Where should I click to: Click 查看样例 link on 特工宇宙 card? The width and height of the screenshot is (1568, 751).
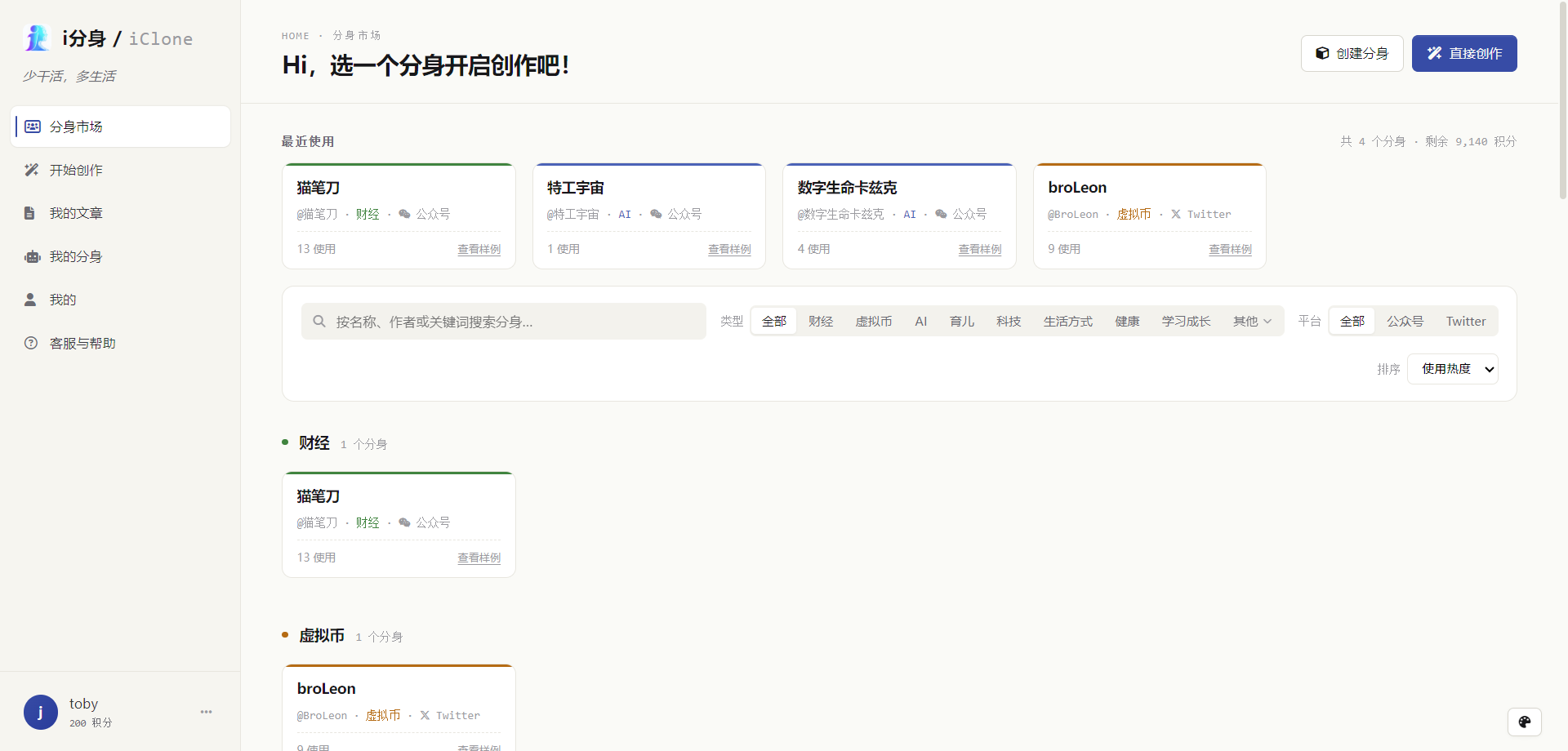[729, 250]
